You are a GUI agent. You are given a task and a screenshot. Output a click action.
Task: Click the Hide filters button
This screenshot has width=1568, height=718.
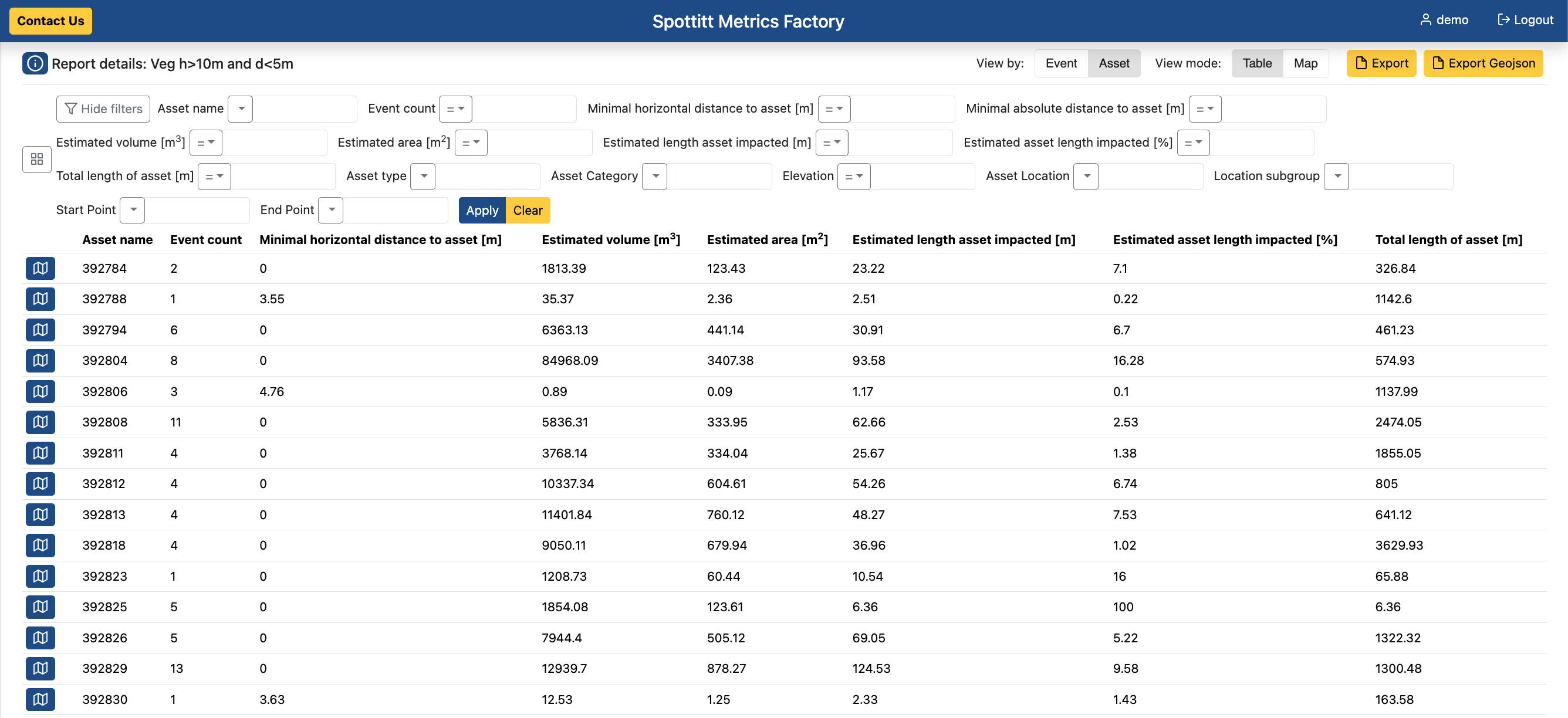pos(103,109)
